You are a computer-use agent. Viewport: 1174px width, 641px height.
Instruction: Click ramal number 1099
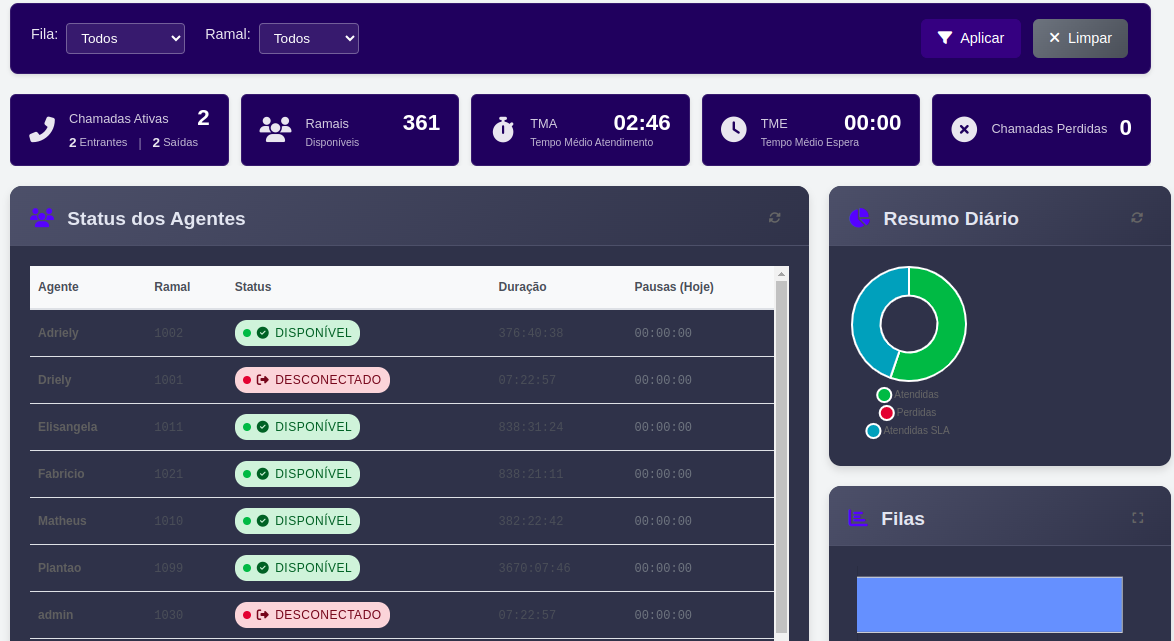(x=168, y=568)
